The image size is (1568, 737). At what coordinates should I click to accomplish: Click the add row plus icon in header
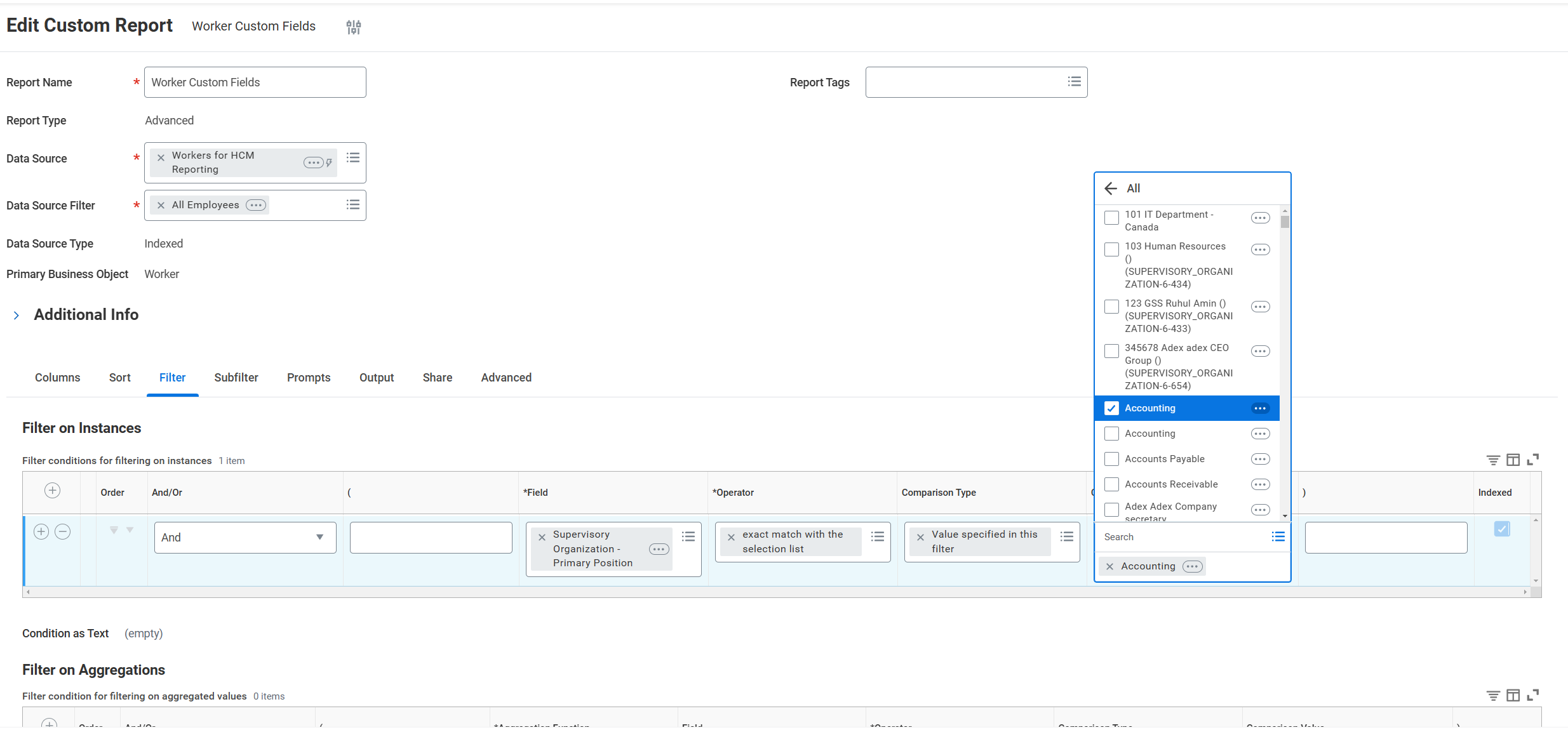[x=53, y=491]
